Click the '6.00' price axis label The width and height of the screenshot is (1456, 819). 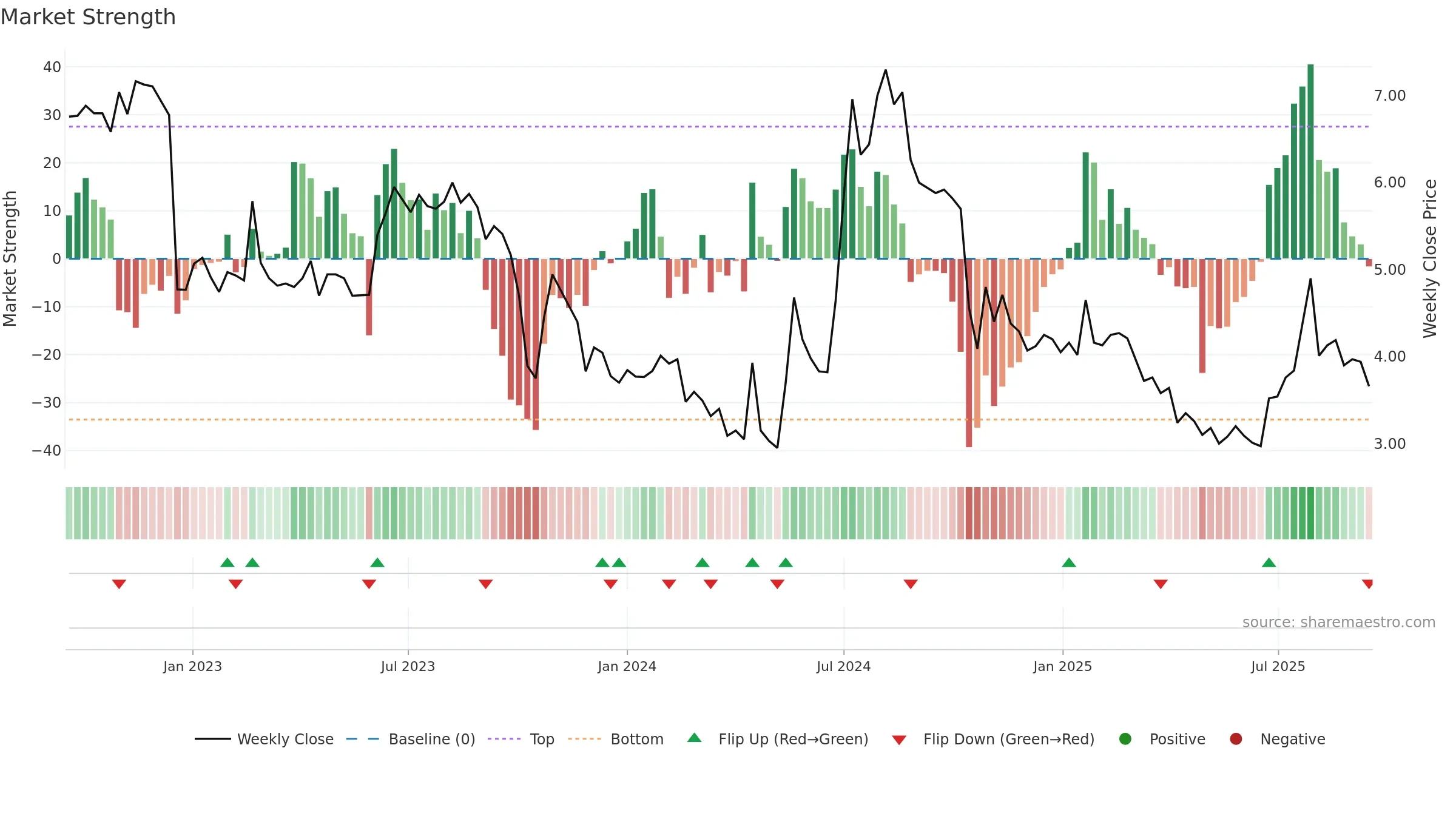(x=1390, y=183)
